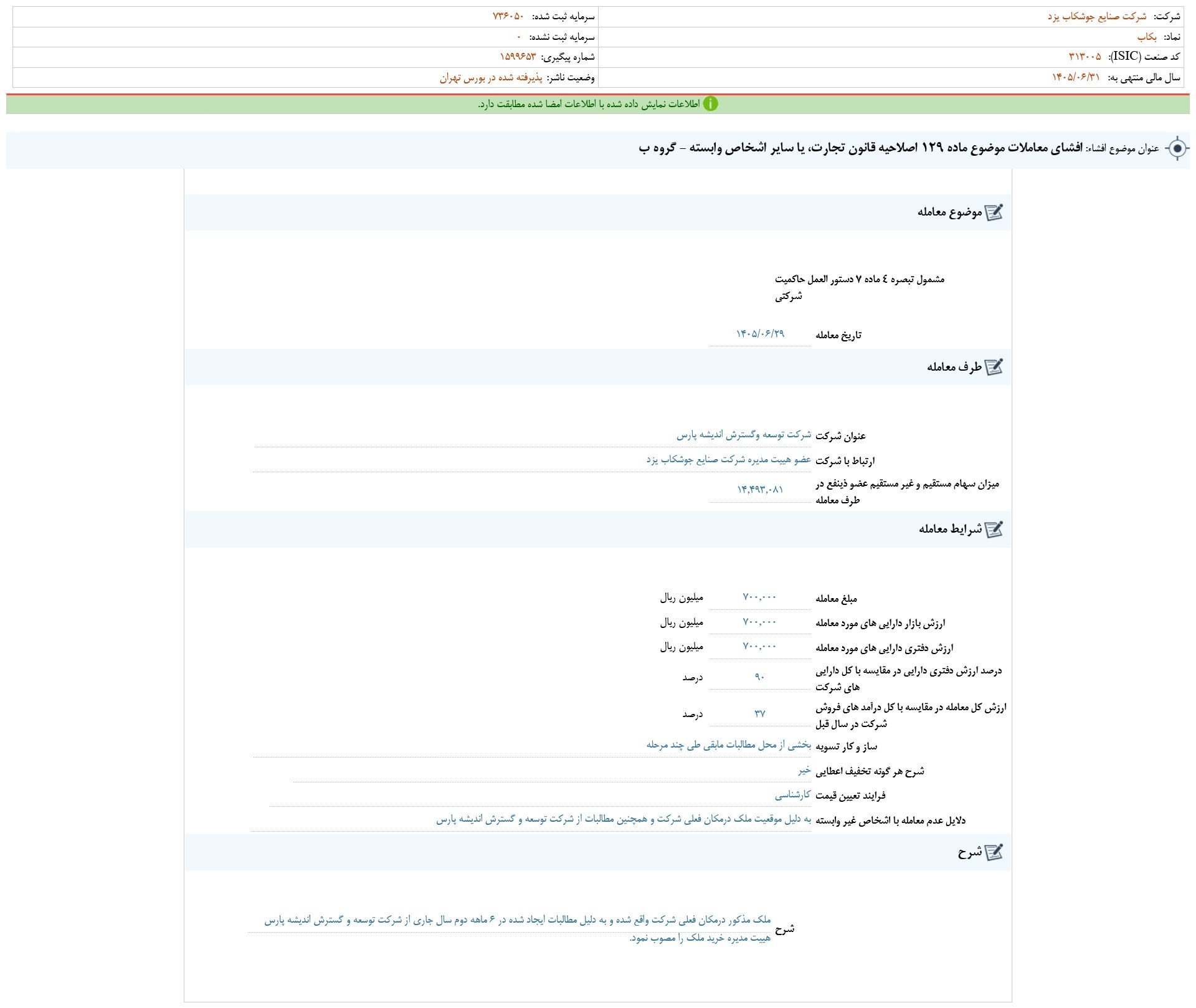Image resolution: width=1196 pixels, height=1008 pixels.
Task: Click the شرح هر گونه تخفیف اعطایی label
Action: [x=870, y=771]
